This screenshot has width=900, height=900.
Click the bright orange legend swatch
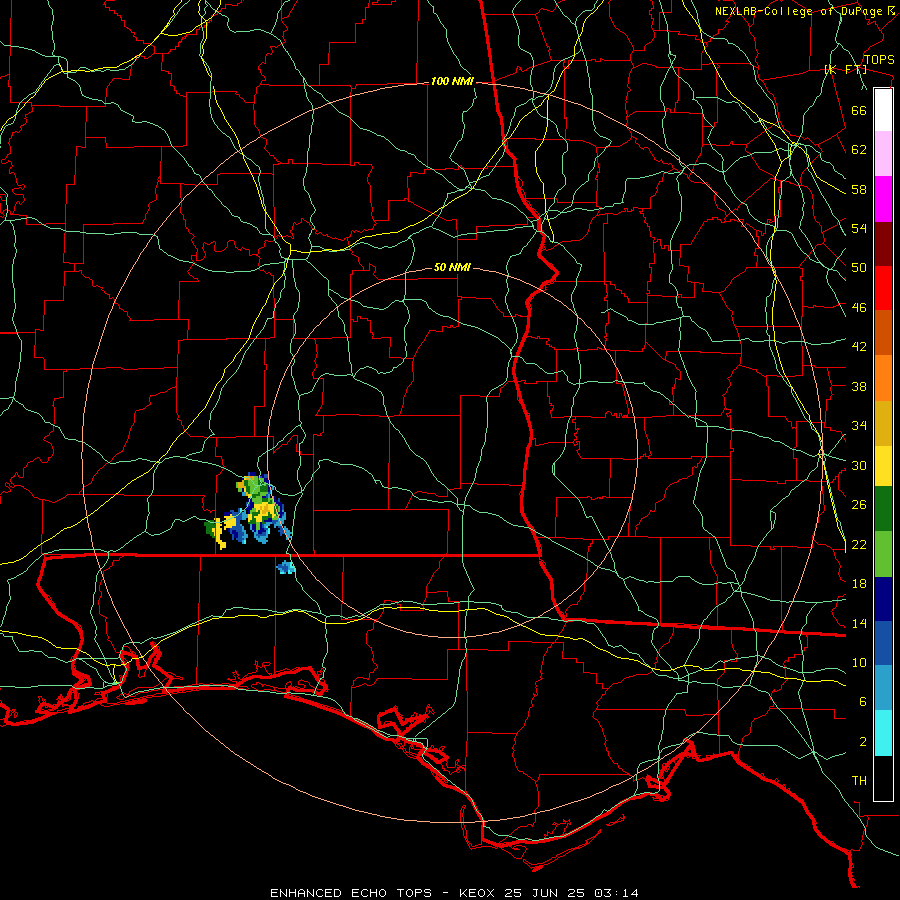click(883, 378)
